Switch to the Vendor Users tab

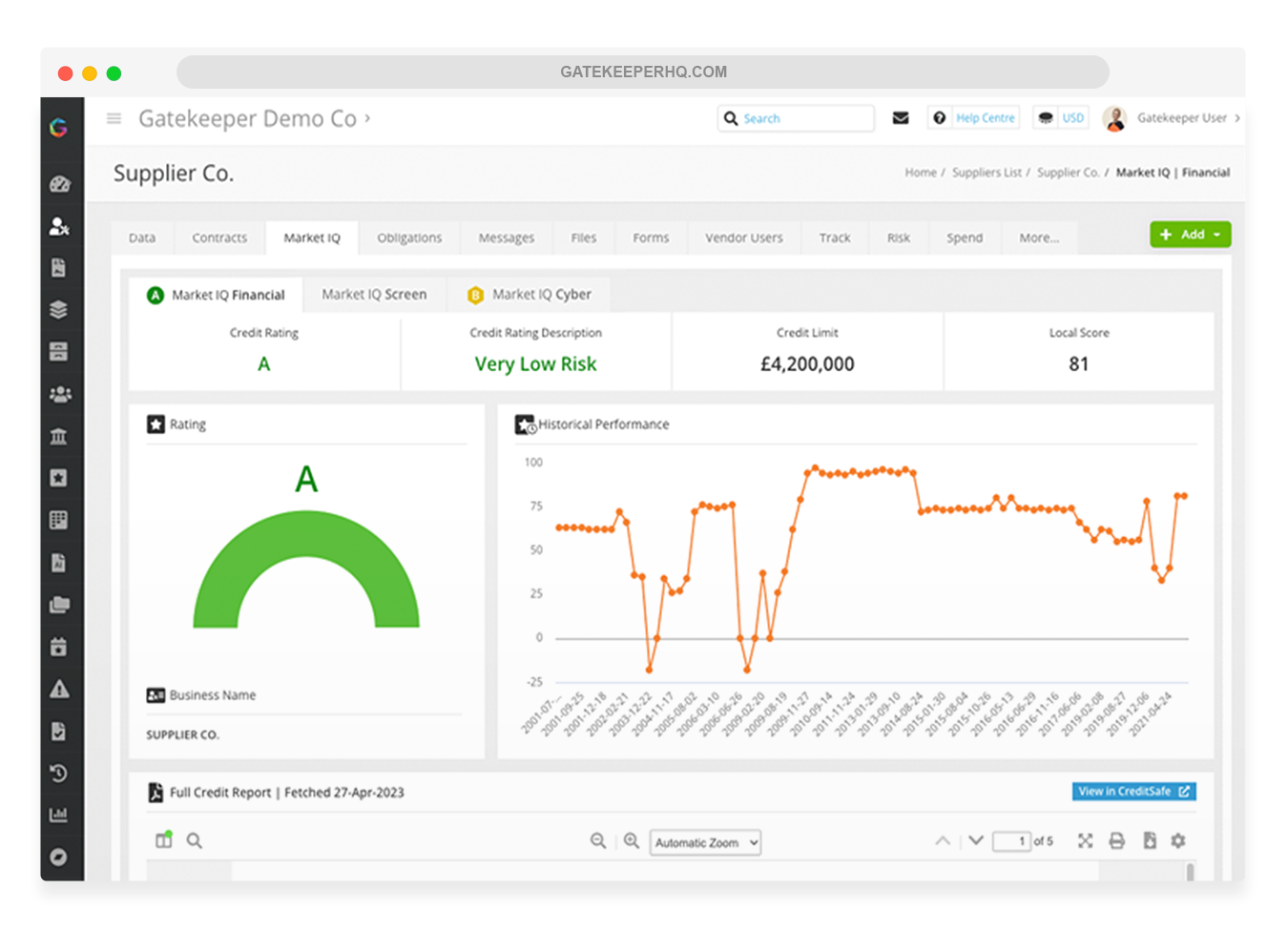tap(744, 238)
